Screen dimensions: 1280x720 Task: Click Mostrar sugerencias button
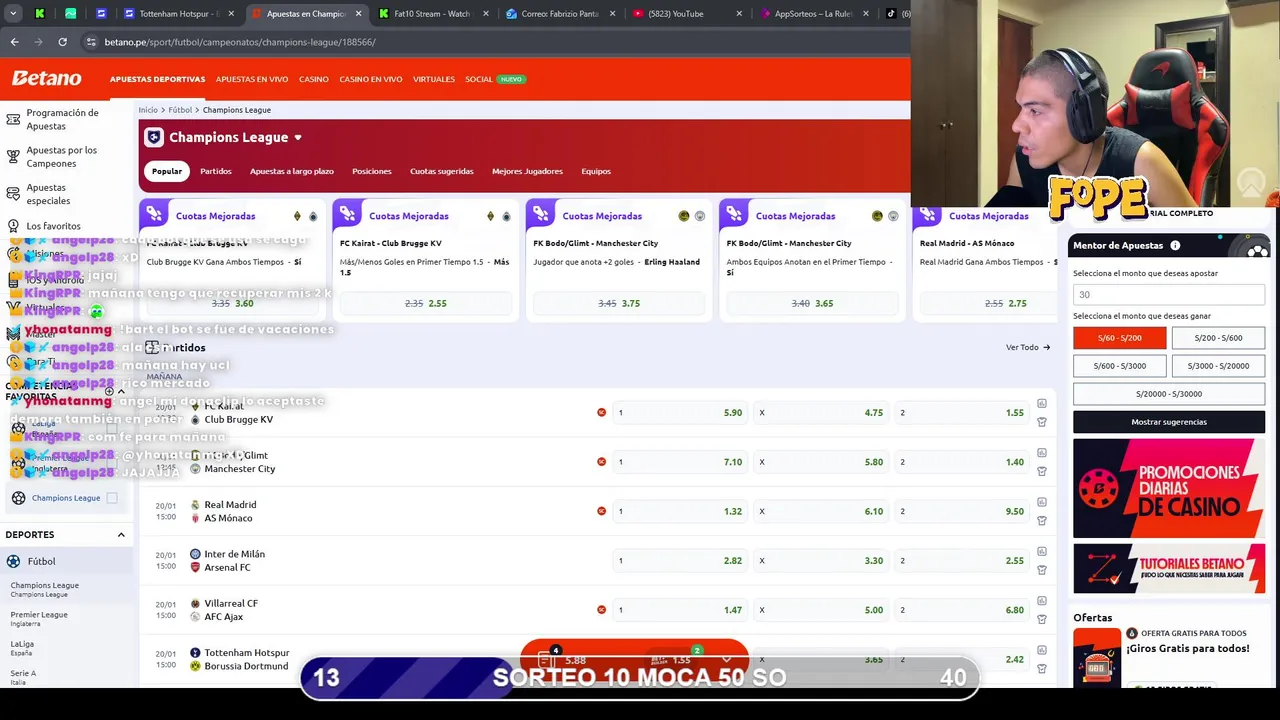click(x=1169, y=422)
